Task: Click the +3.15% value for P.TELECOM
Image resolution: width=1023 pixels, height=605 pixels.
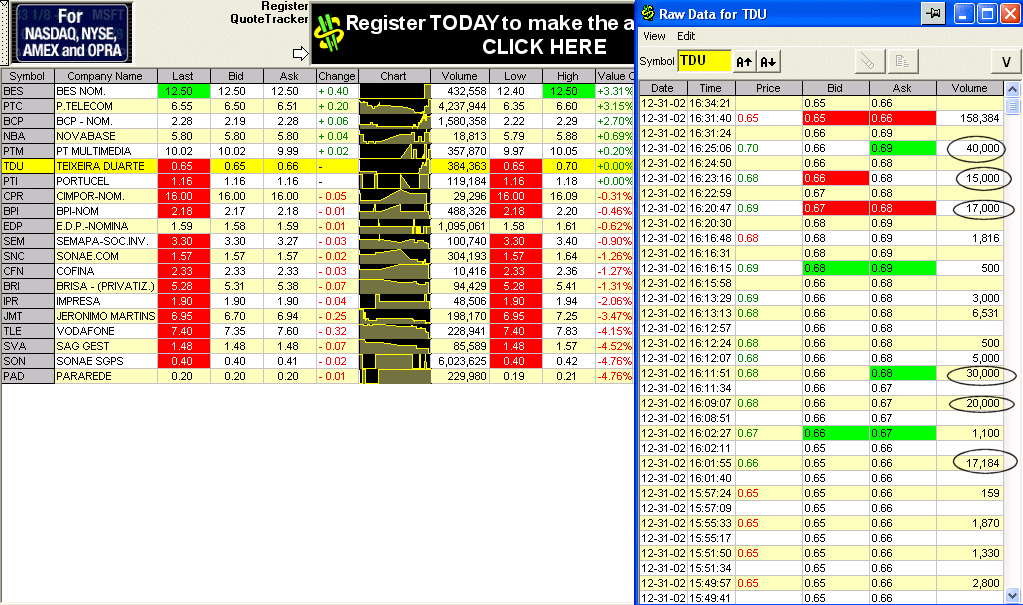Action: (x=615, y=106)
